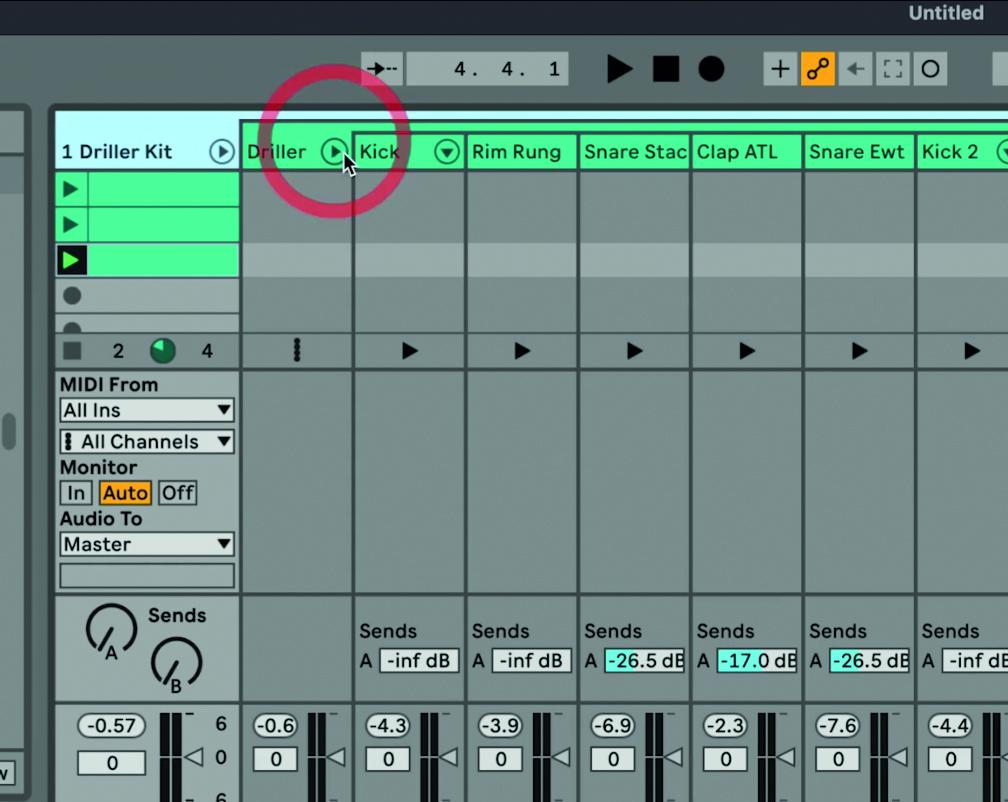Open the Audio To Master dropdown
1008x802 pixels.
click(147, 544)
